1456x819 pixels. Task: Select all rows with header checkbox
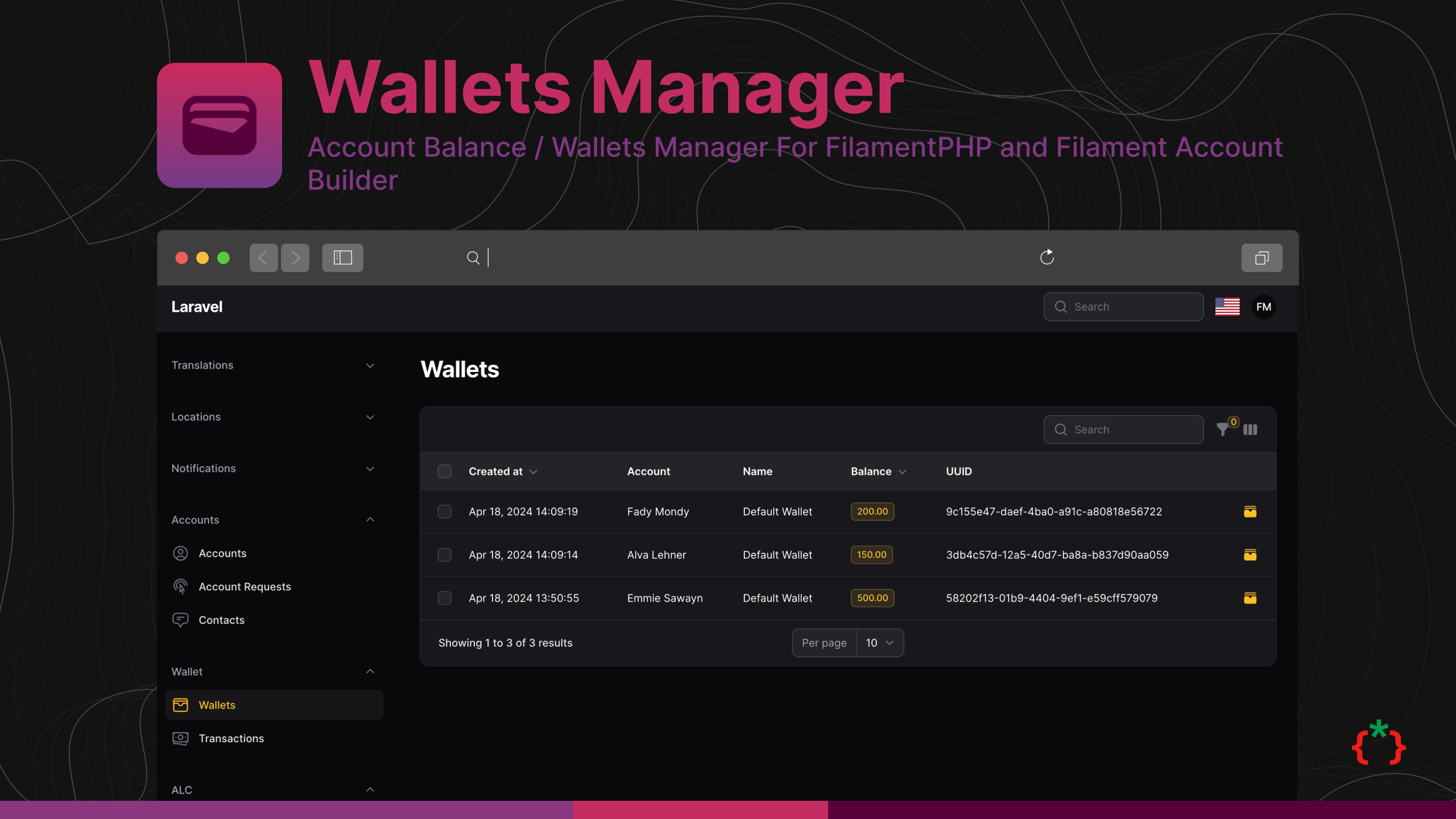(444, 471)
